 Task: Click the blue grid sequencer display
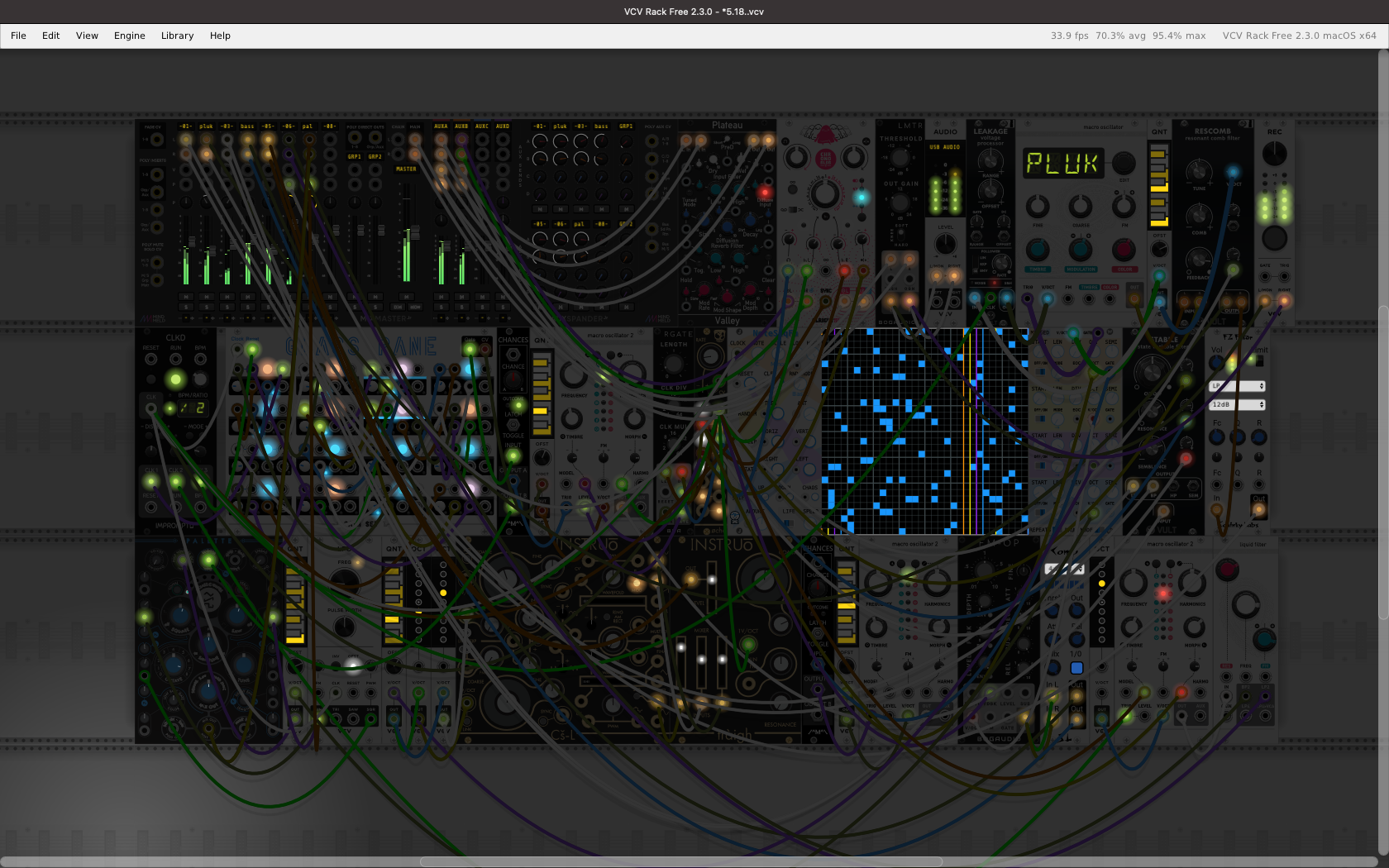pos(925,432)
